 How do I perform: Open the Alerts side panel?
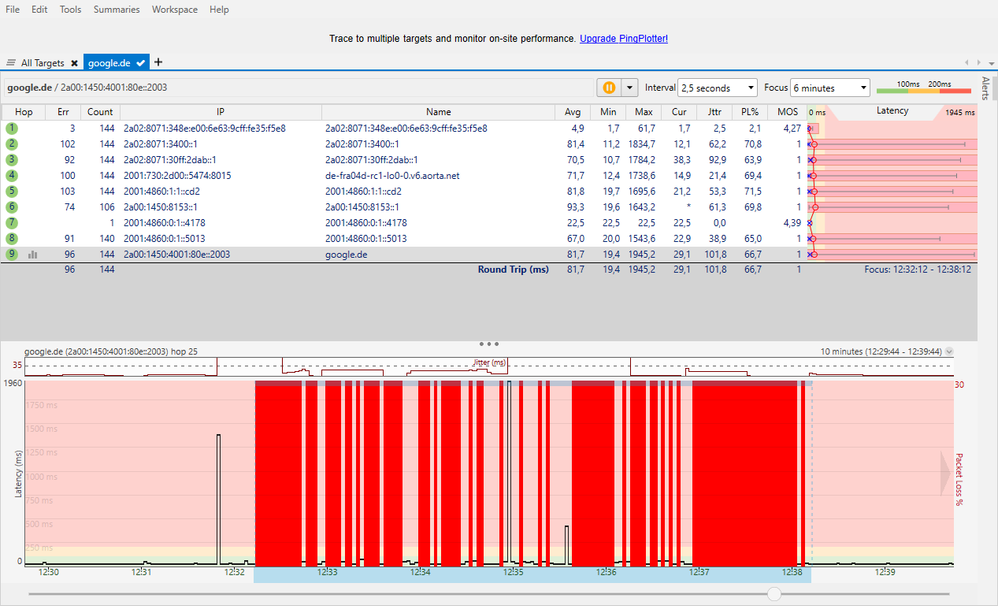[x=985, y=88]
